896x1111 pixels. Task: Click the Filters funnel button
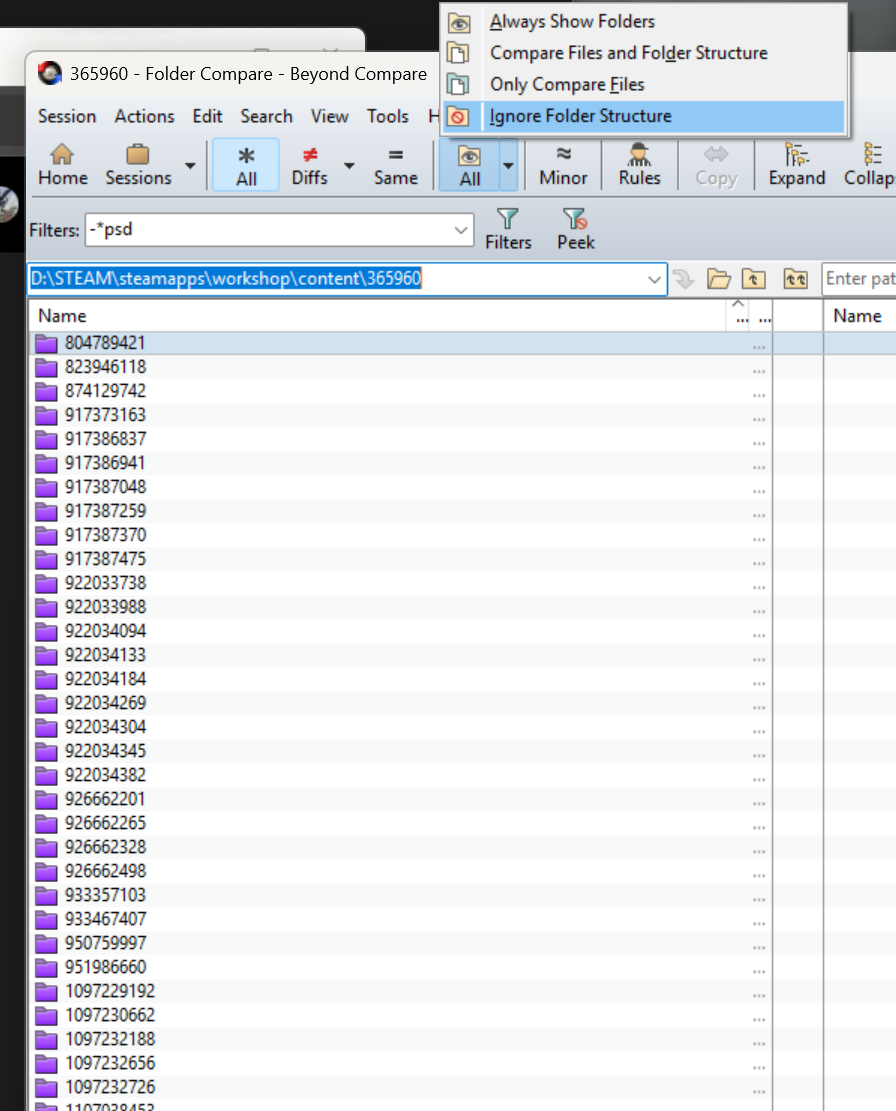pos(508,229)
